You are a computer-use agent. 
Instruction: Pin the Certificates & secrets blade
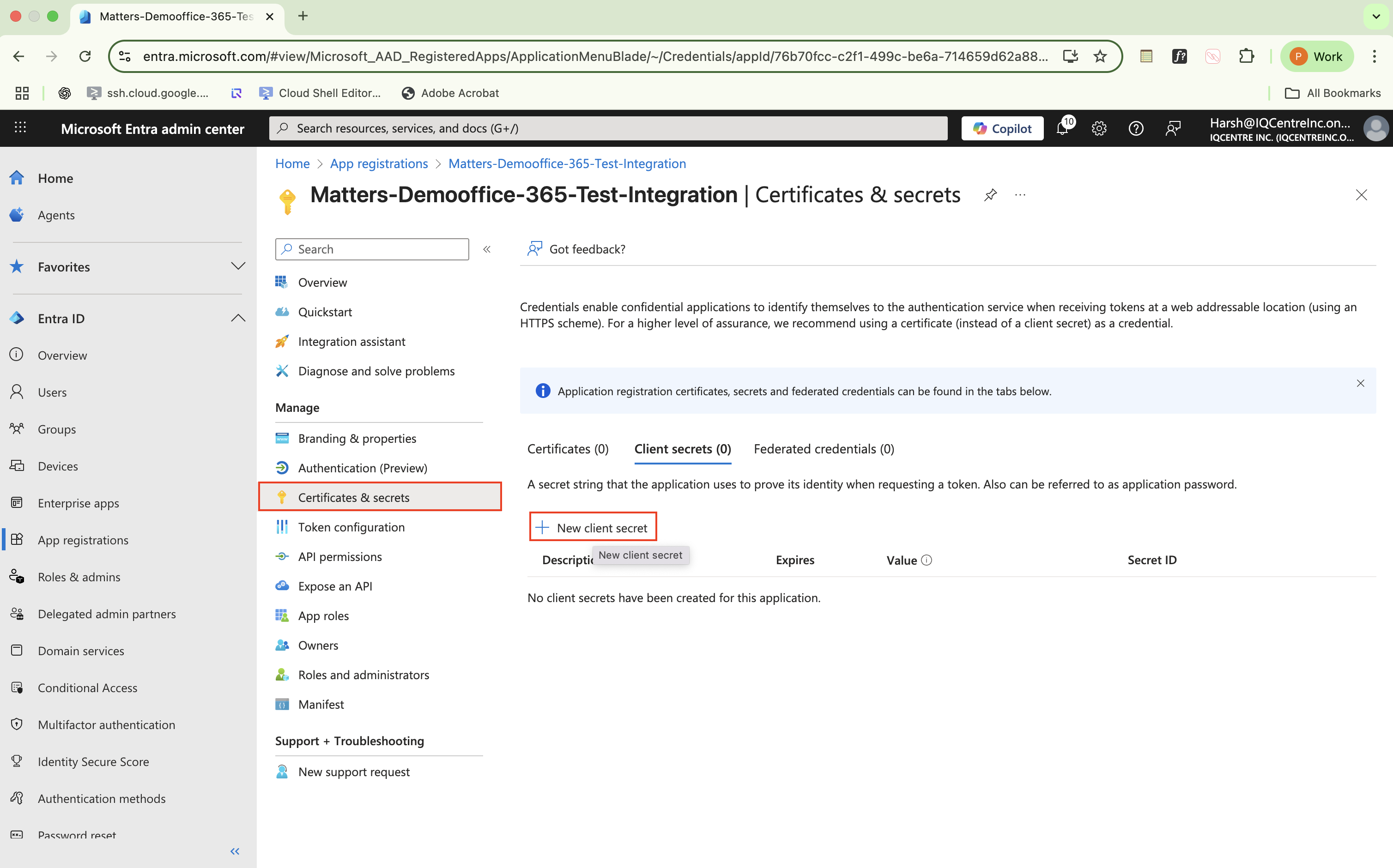991,195
